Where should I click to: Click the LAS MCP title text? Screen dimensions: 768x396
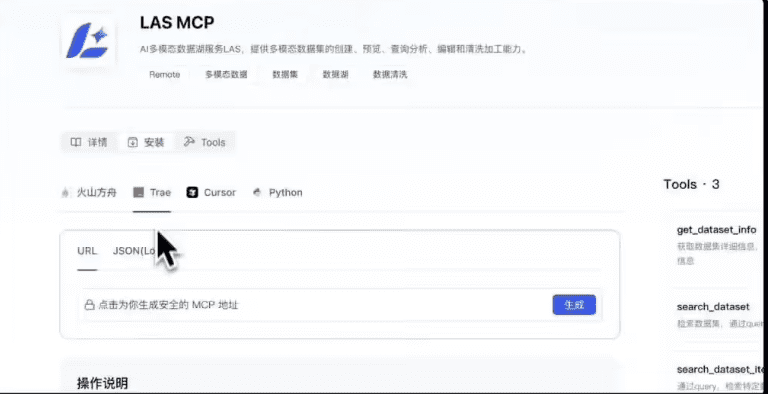click(x=177, y=23)
